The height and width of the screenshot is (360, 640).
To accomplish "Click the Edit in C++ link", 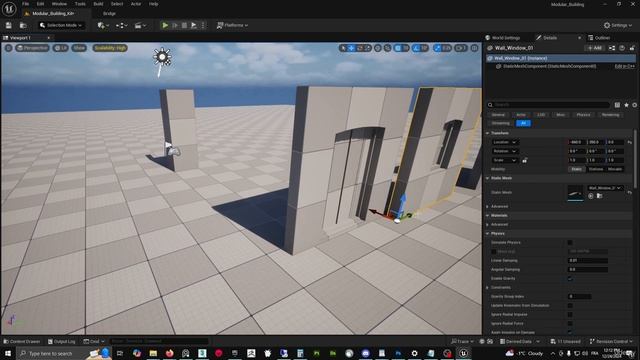I will point(624,66).
